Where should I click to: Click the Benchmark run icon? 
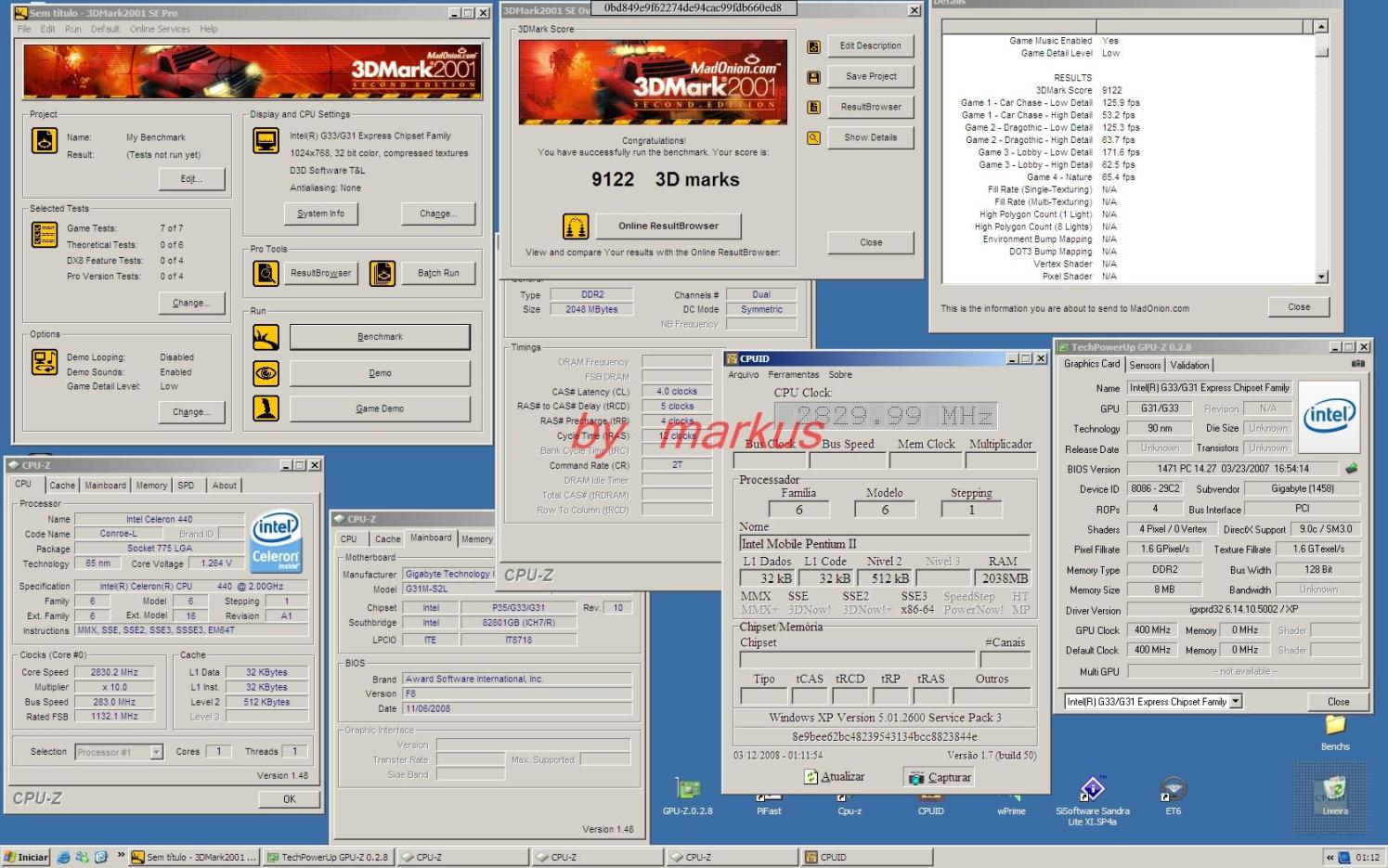coord(266,337)
